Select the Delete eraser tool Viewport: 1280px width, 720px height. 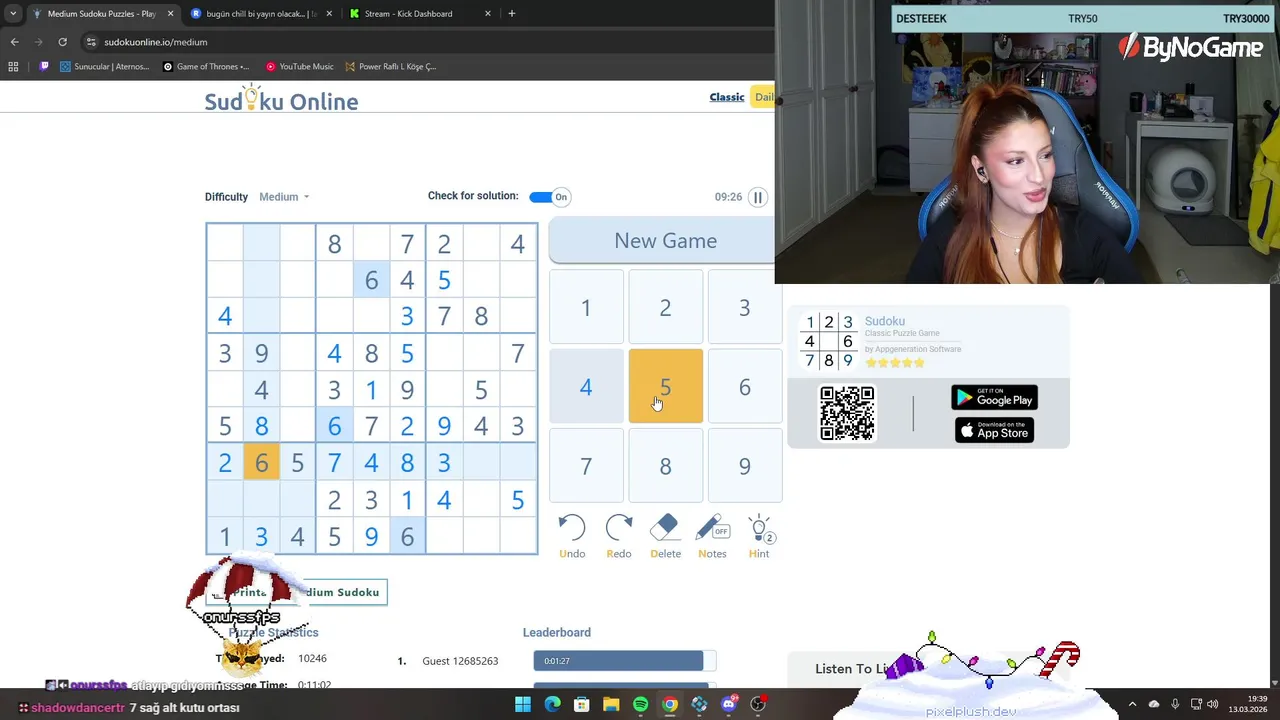click(x=665, y=527)
